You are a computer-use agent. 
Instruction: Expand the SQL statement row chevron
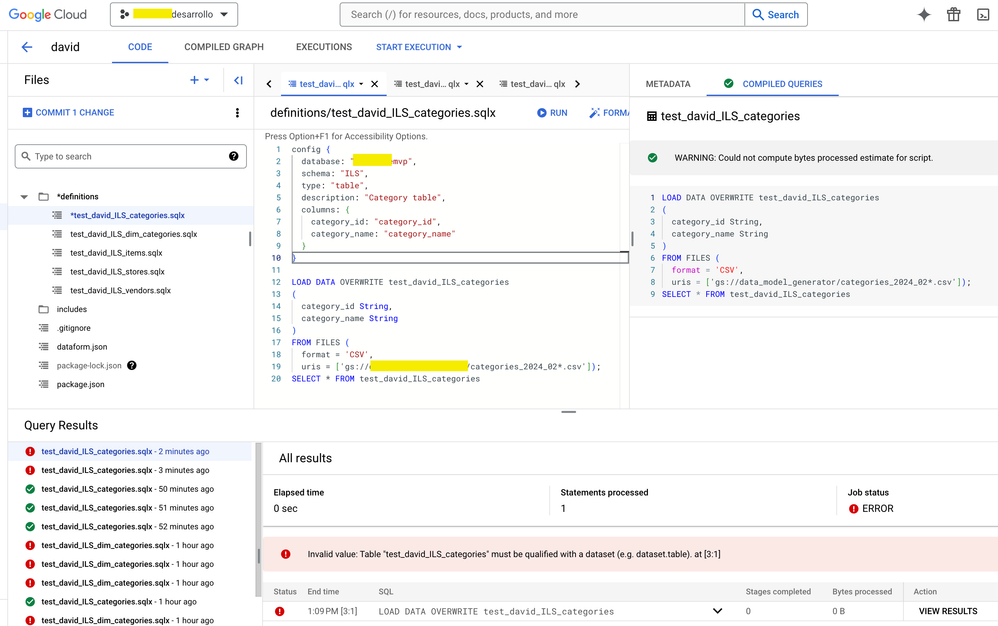tap(717, 611)
